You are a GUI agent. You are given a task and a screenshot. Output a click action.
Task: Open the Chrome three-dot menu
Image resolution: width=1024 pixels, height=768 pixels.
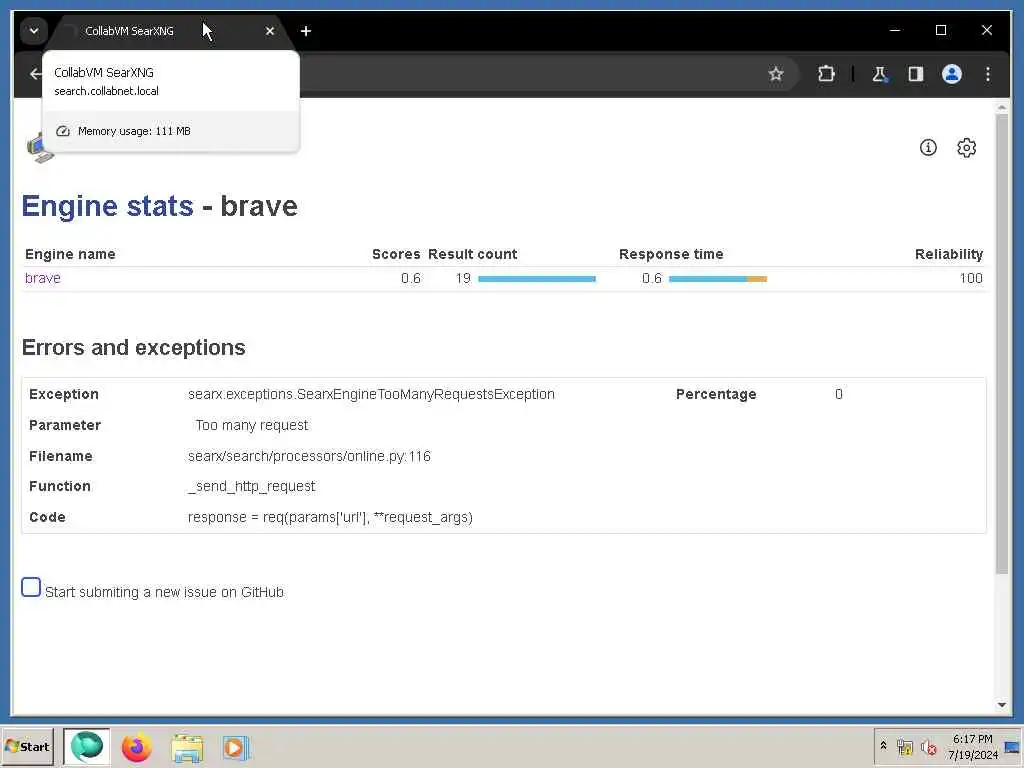pyautogui.click(x=987, y=74)
